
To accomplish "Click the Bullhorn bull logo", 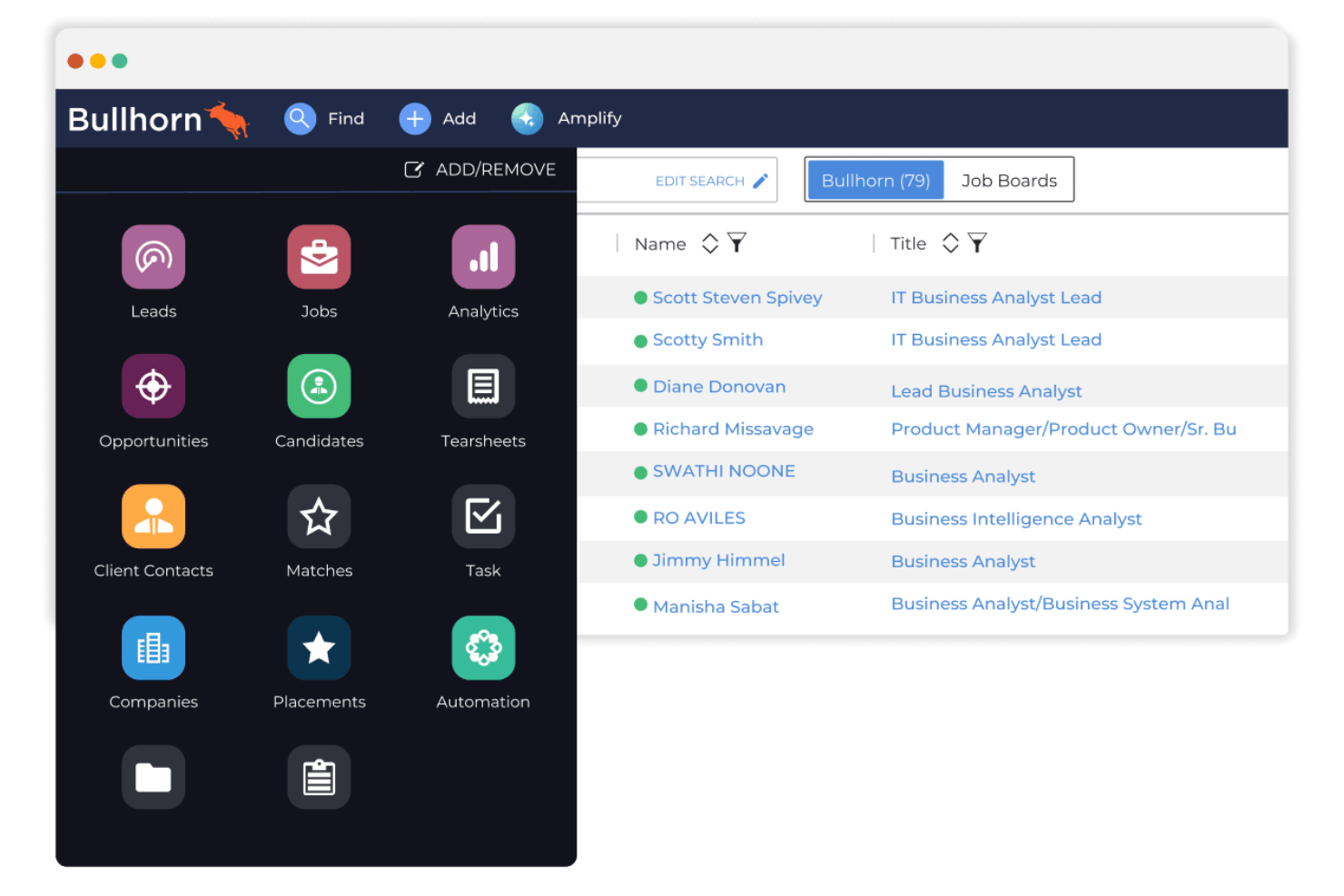I will (x=228, y=120).
